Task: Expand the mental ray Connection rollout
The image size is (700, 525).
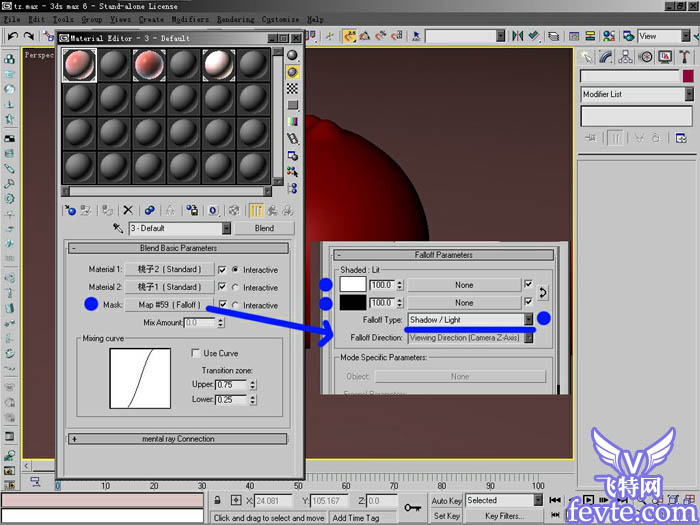Action: (x=180, y=438)
